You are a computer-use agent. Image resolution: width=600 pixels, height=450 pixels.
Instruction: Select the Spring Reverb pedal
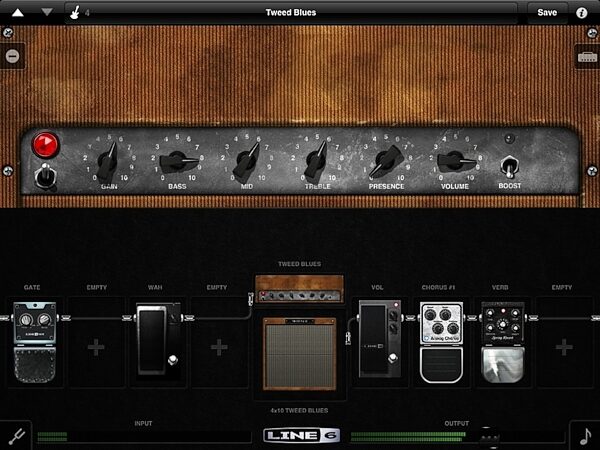502,342
